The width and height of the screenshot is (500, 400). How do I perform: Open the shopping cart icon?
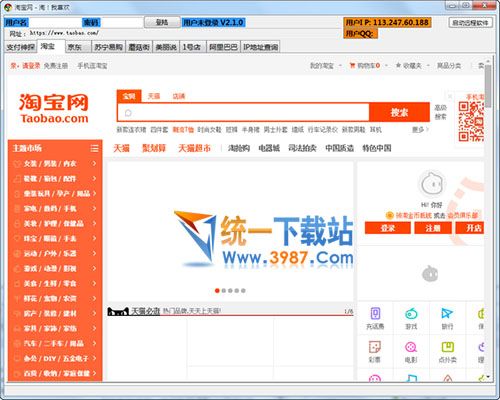352,66
